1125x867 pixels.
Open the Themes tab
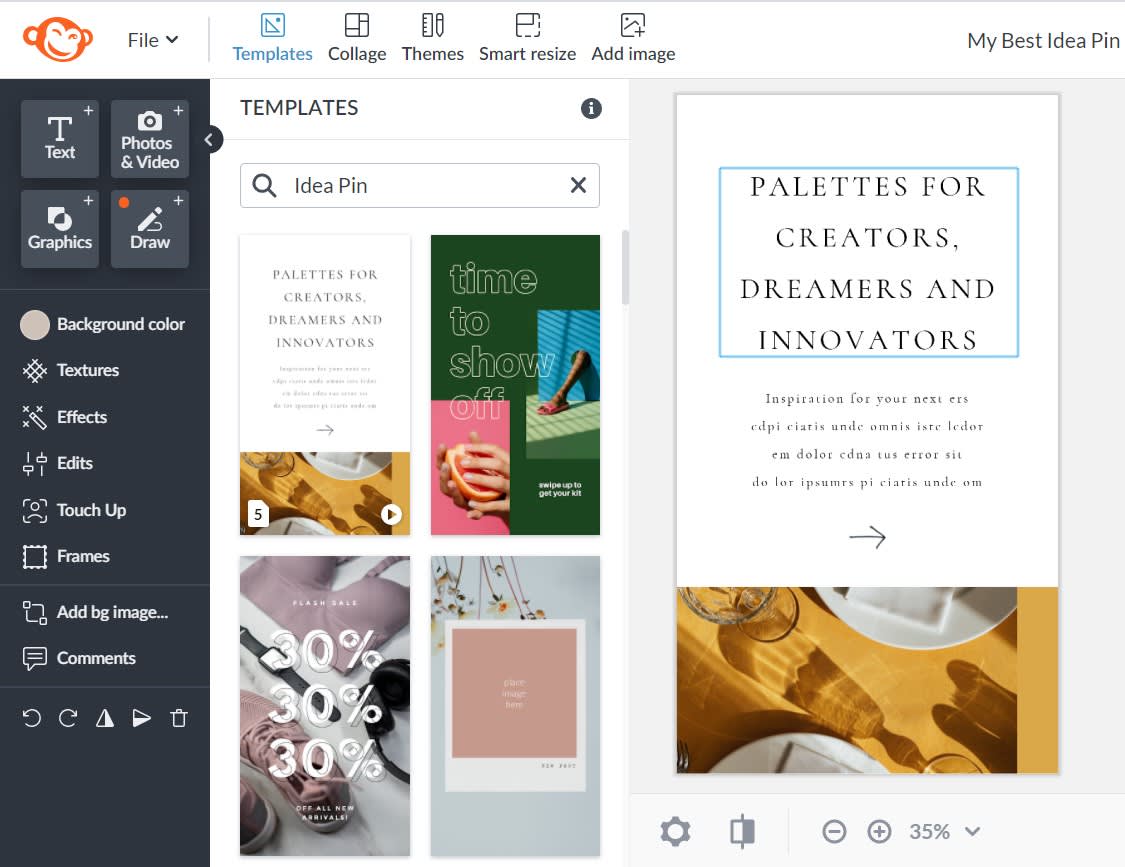click(x=433, y=39)
